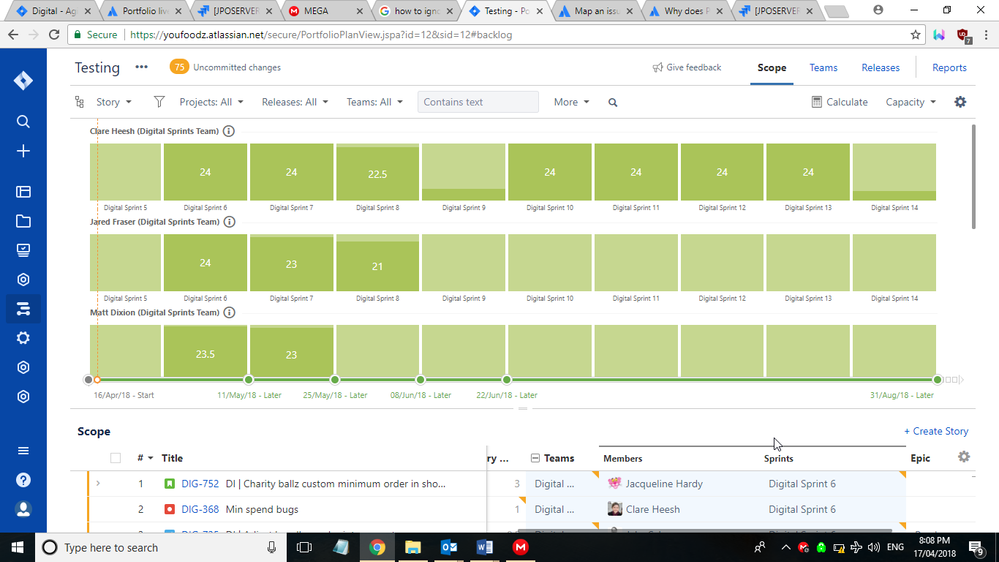Open plan settings gear in toolbar
Image resolution: width=999 pixels, height=562 pixels.
pos(960,102)
